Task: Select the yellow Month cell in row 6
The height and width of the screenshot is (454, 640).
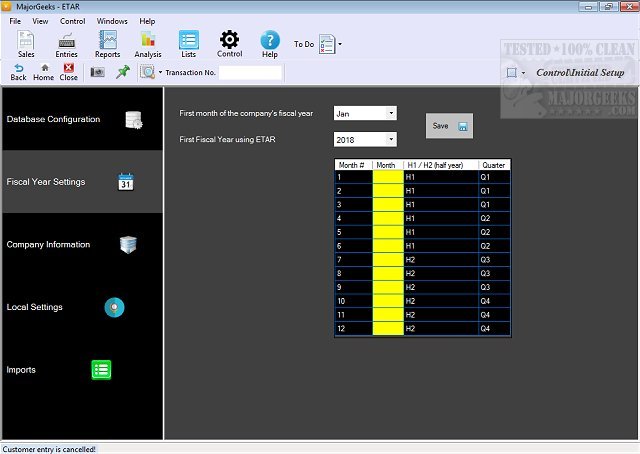Action: click(x=388, y=246)
